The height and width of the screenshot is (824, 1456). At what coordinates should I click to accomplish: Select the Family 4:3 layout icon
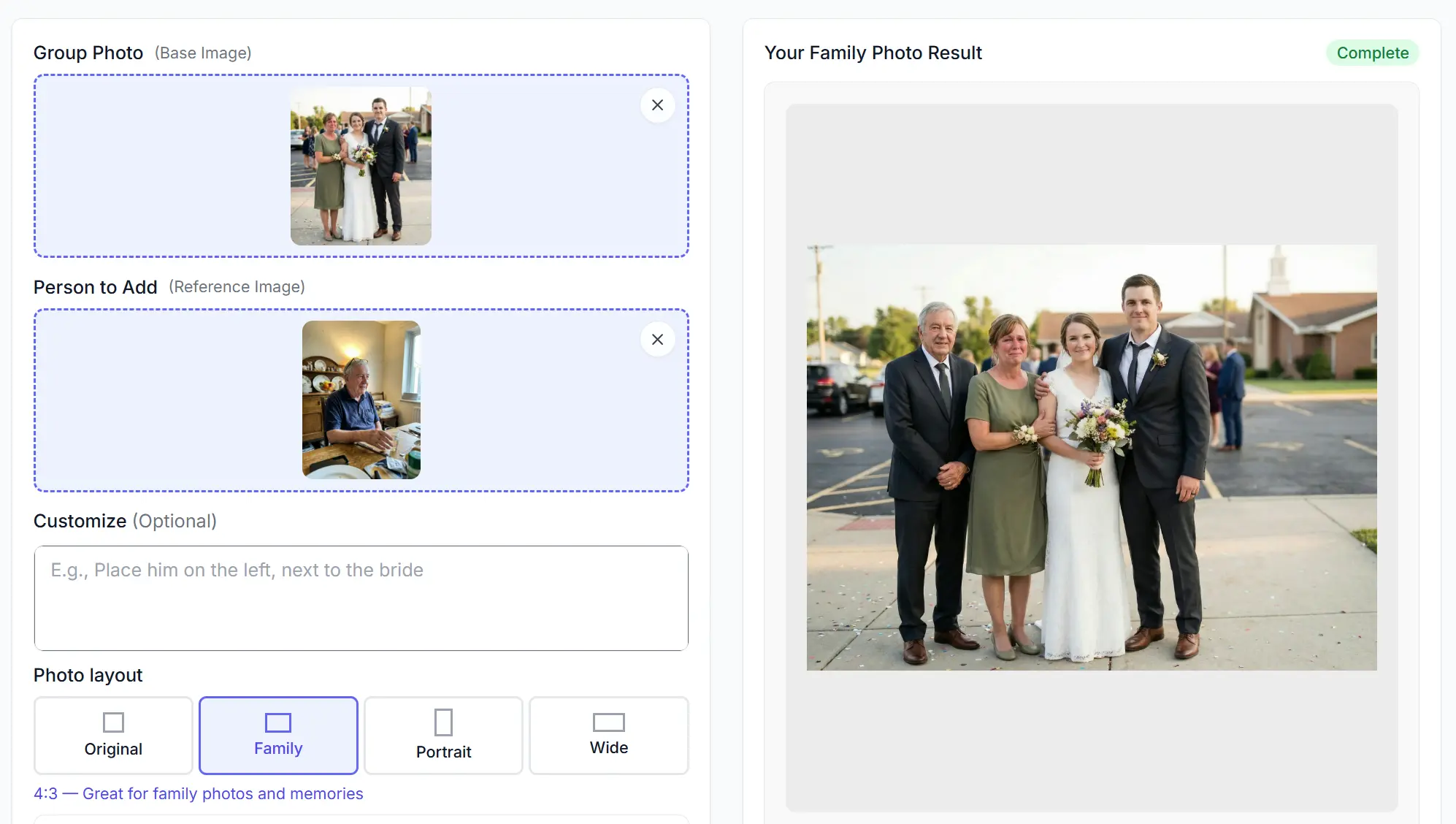coord(278,722)
